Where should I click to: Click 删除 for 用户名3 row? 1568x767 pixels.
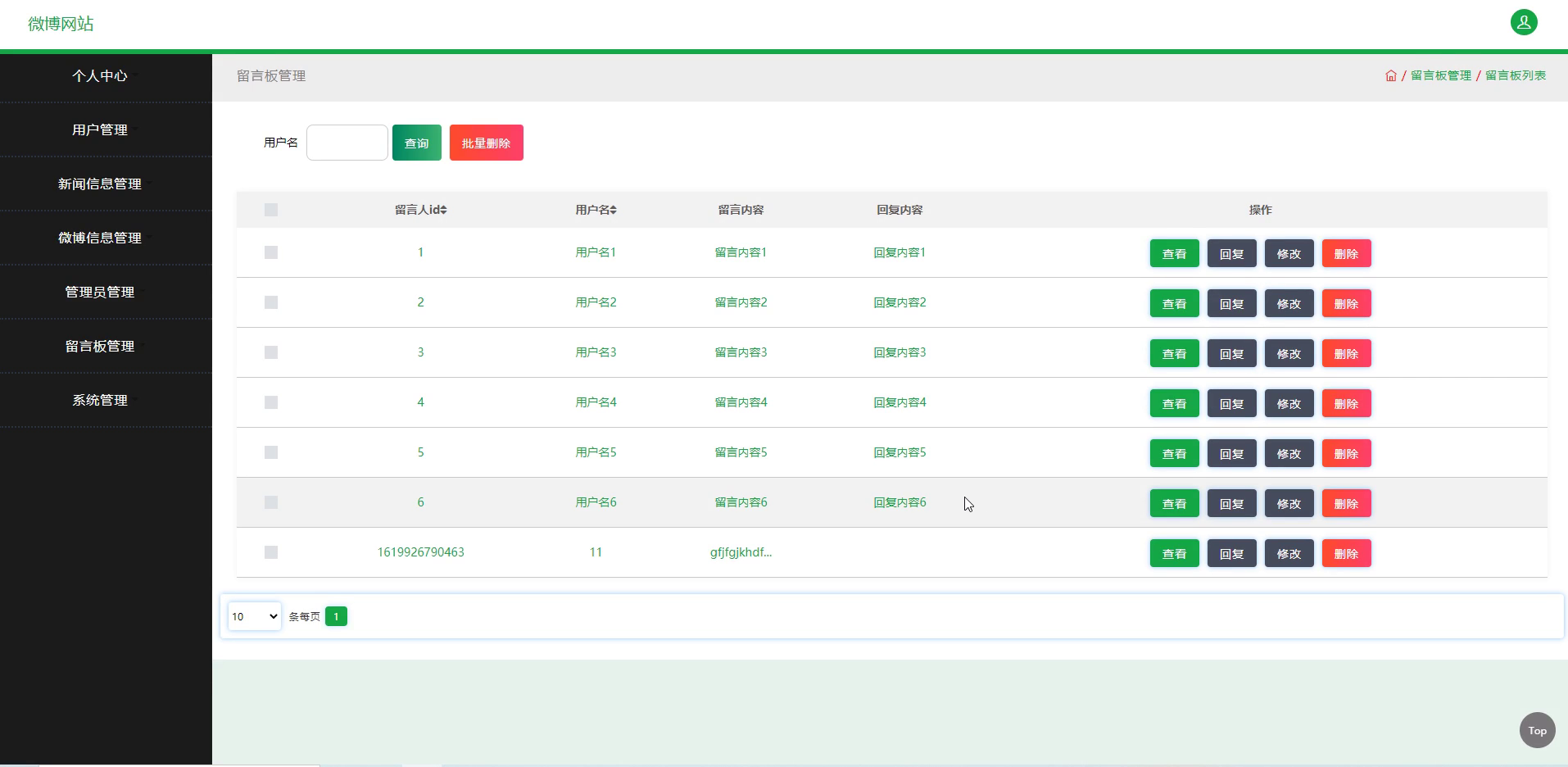click(1347, 353)
